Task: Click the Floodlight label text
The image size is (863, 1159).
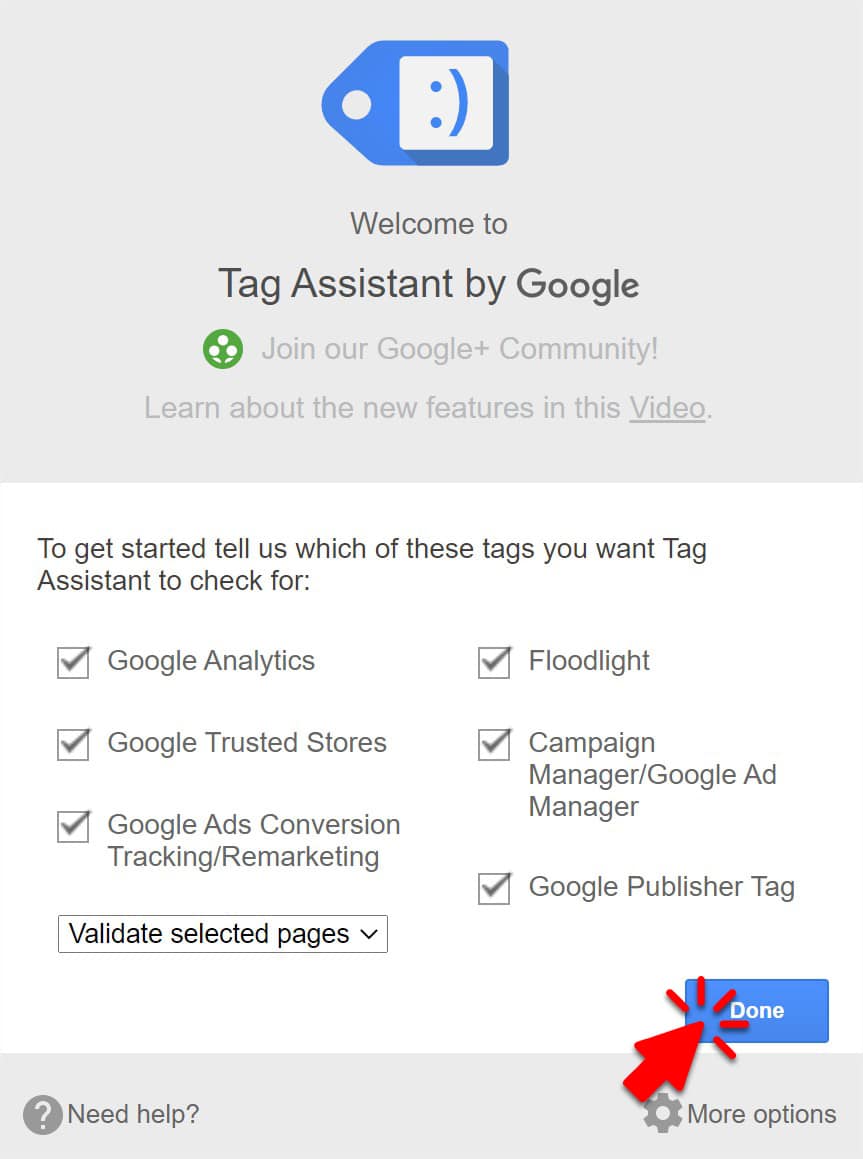Action: (x=589, y=661)
